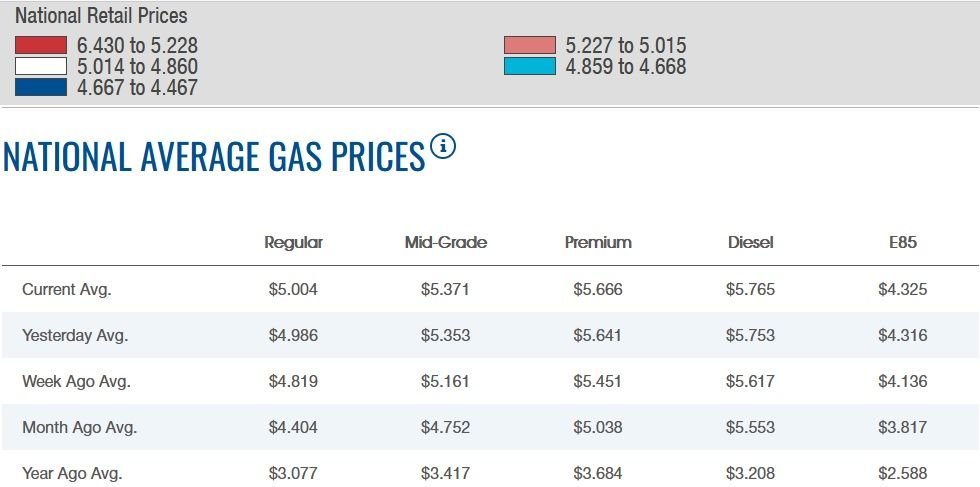
Task: Click the current Diesel price $5.765
Action: [x=750, y=290]
